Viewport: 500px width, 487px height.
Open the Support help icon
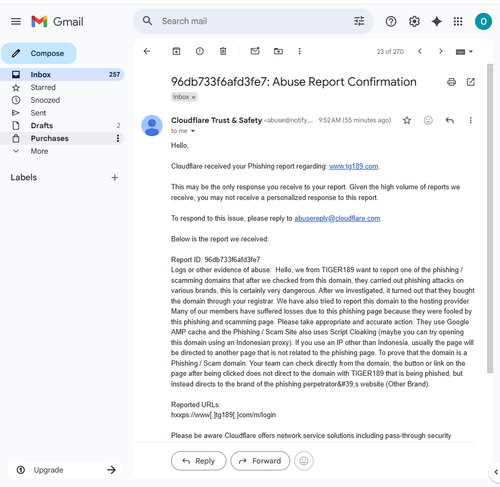391,22
